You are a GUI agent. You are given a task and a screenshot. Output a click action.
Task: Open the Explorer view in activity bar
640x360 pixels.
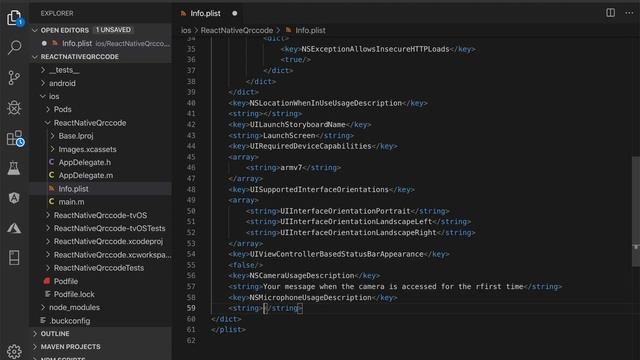[14, 18]
